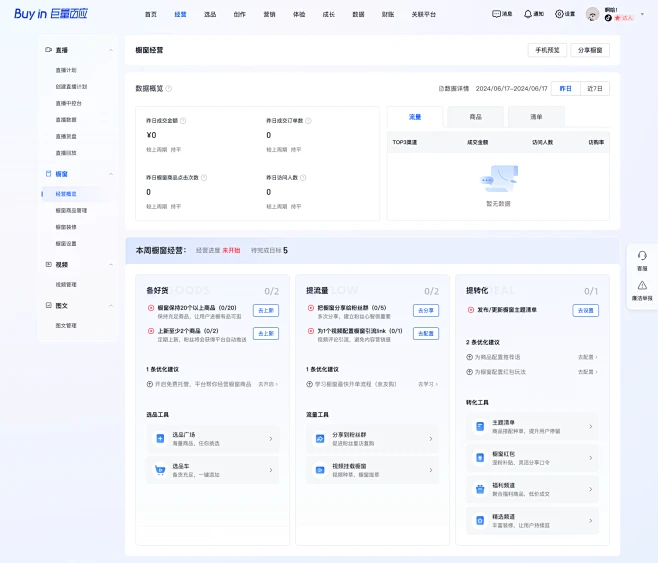Click the 去设置 button
The image size is (658, 563).
(x=585, y=310)
